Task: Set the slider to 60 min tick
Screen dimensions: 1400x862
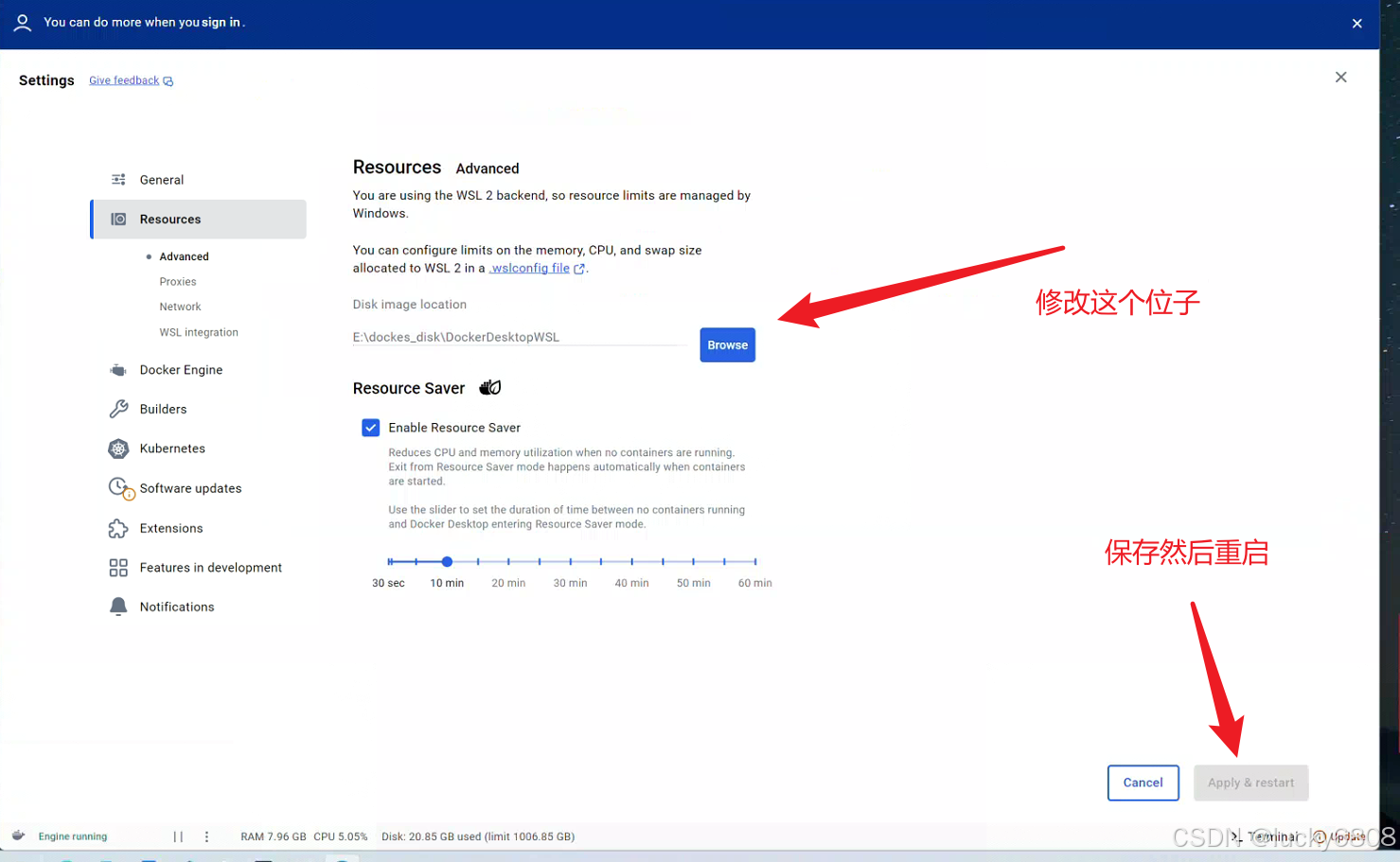Action: click(755, 562)
